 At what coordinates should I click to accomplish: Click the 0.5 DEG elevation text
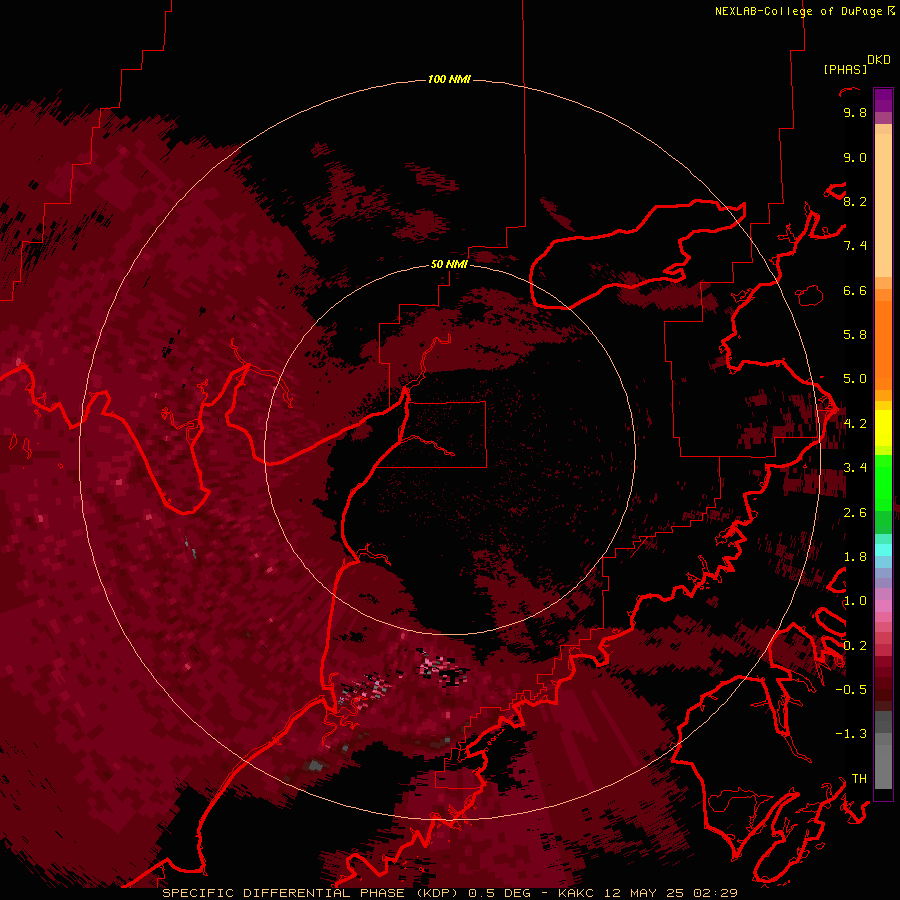[x=501, y=893]
